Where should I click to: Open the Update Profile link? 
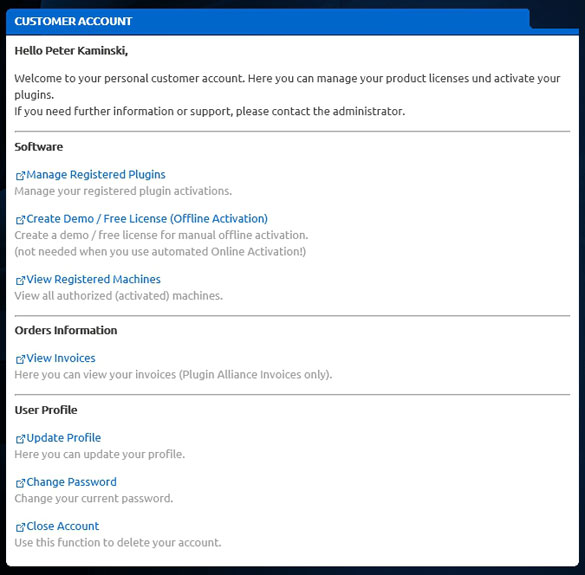[63, 438]
